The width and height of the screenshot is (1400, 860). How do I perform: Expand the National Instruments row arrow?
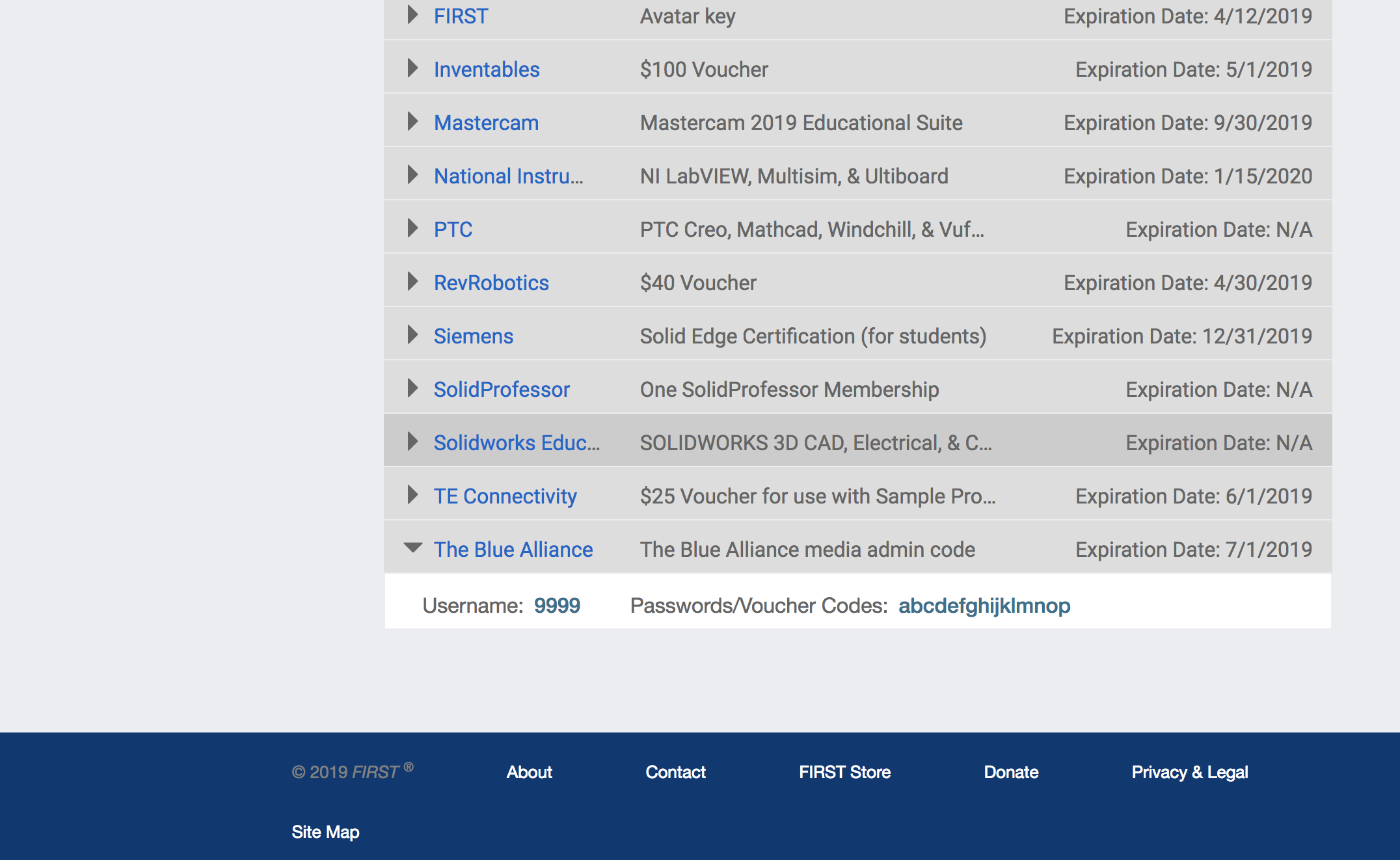412,175
